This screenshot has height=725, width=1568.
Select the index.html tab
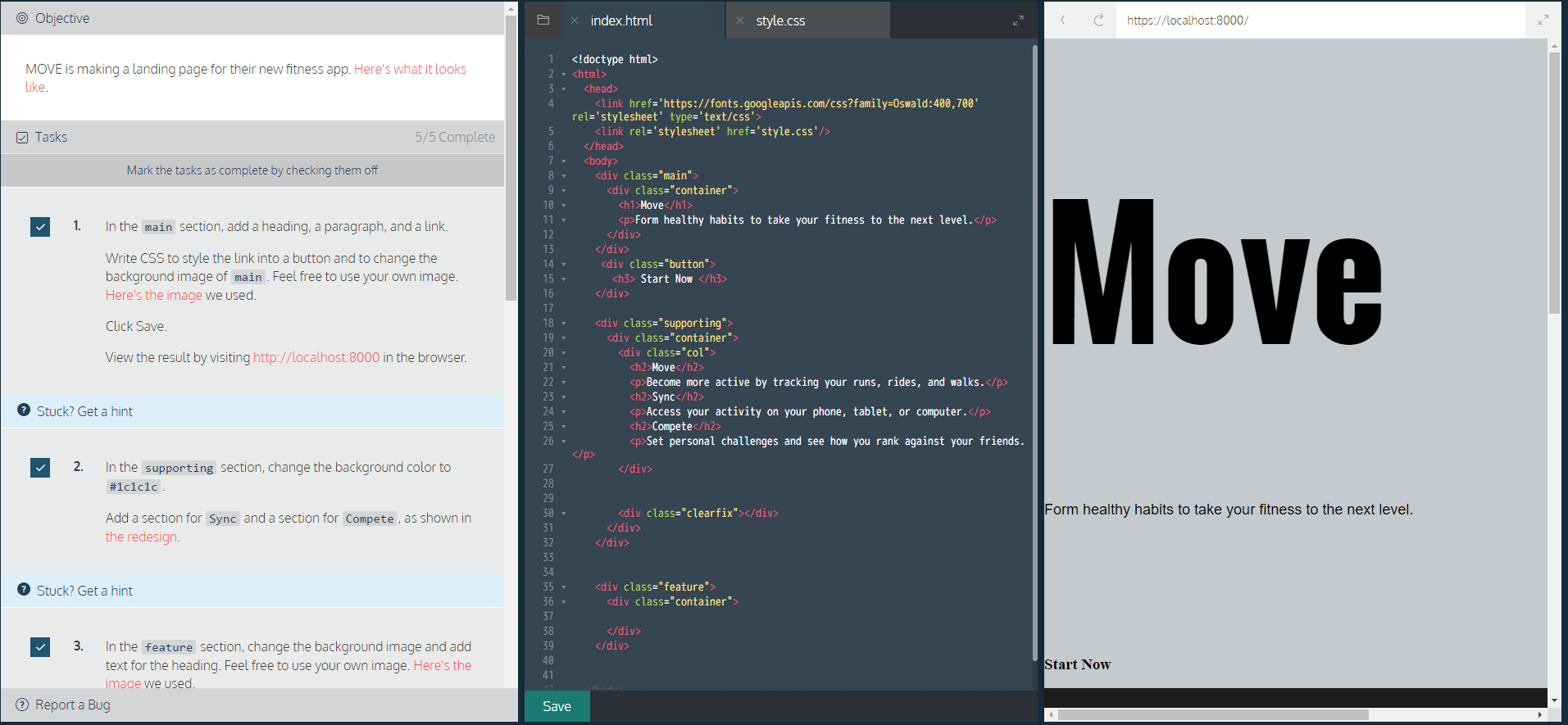tap(621, 20)
